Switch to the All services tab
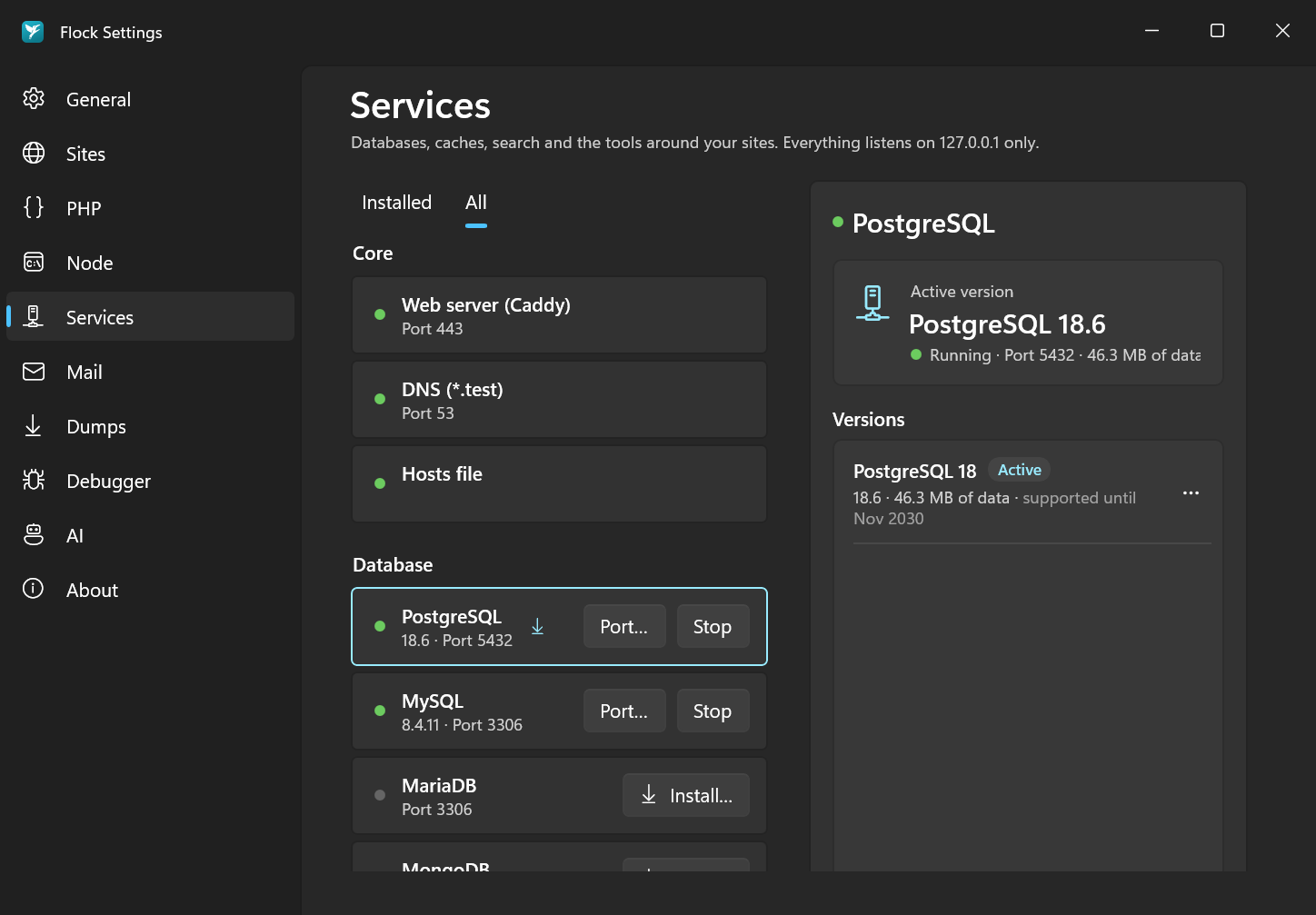Viewport: 1316px width, 915px height. [x=476, y=203]
